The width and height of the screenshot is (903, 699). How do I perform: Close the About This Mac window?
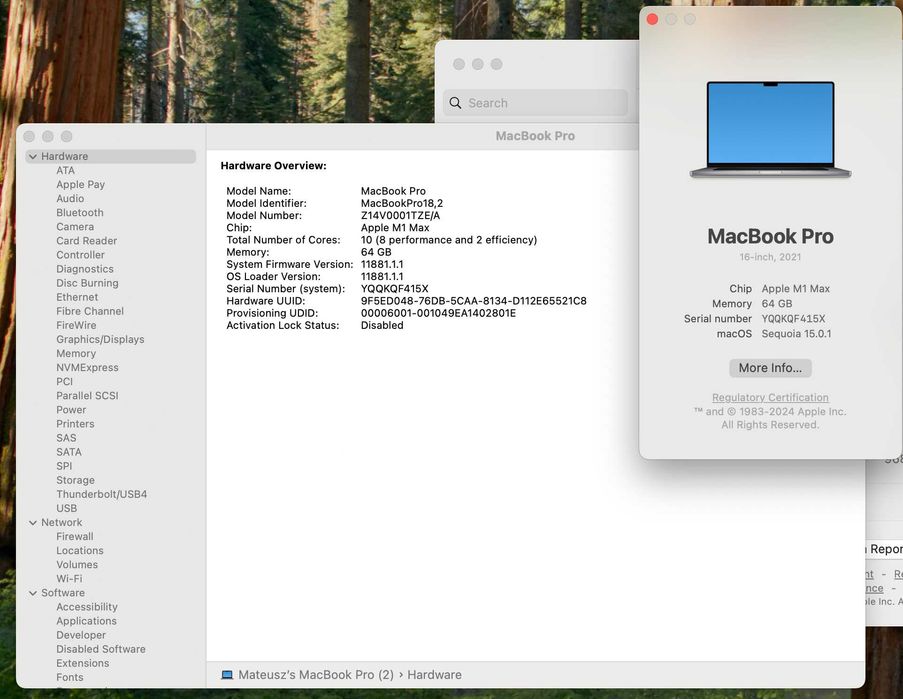(652, 20)
